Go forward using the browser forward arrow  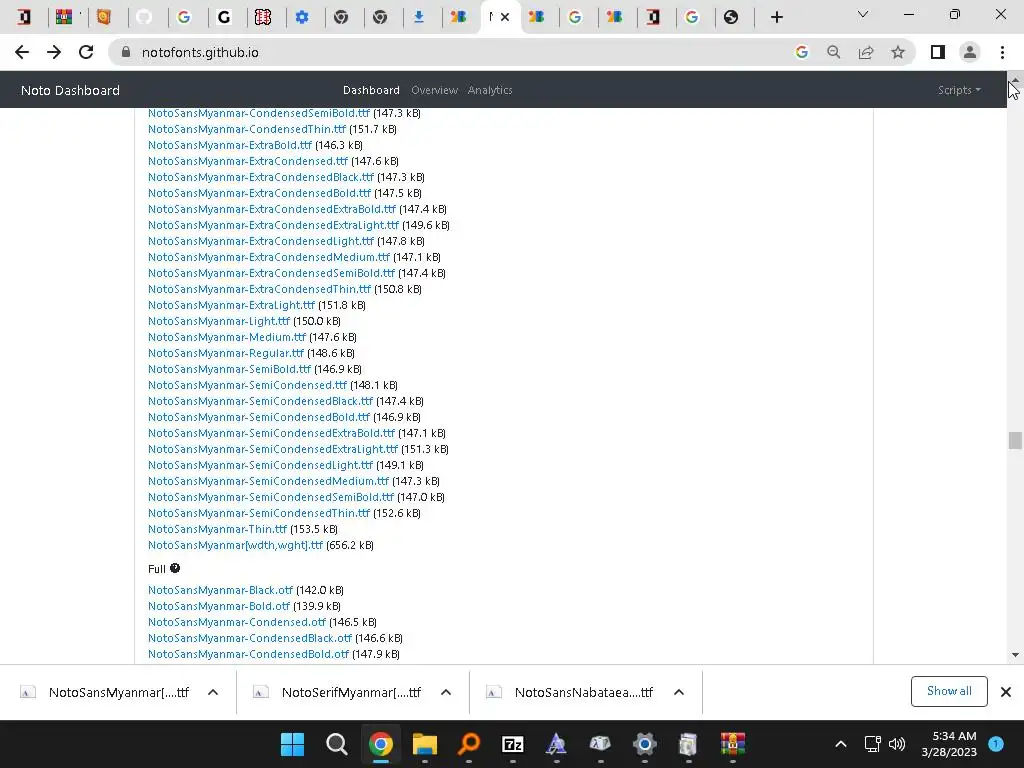tap(54, 52)
